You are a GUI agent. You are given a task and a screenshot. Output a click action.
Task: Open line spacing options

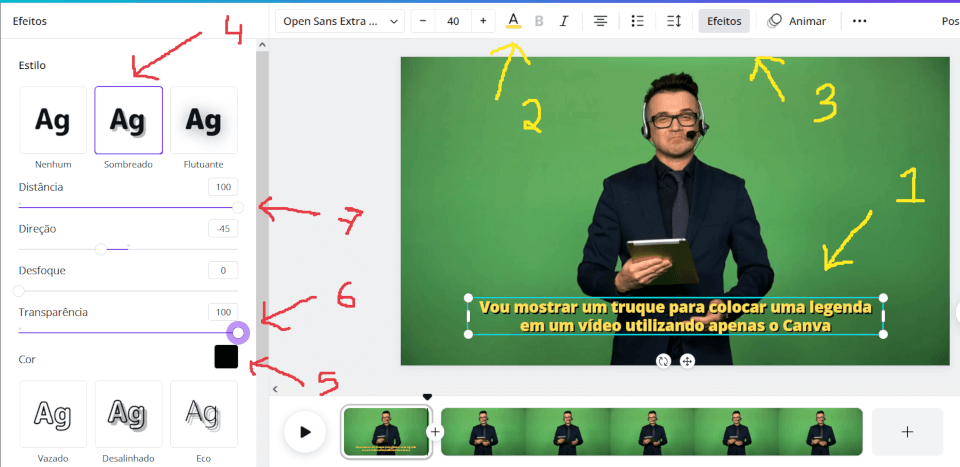673,21
